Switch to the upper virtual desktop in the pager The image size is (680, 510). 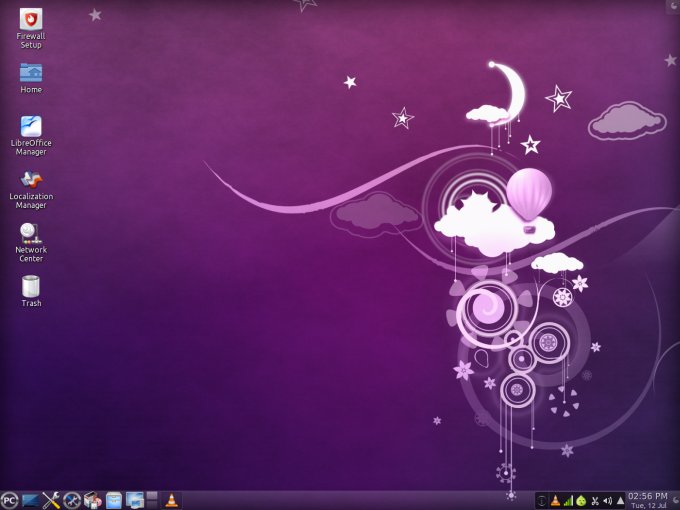[152, 496]
